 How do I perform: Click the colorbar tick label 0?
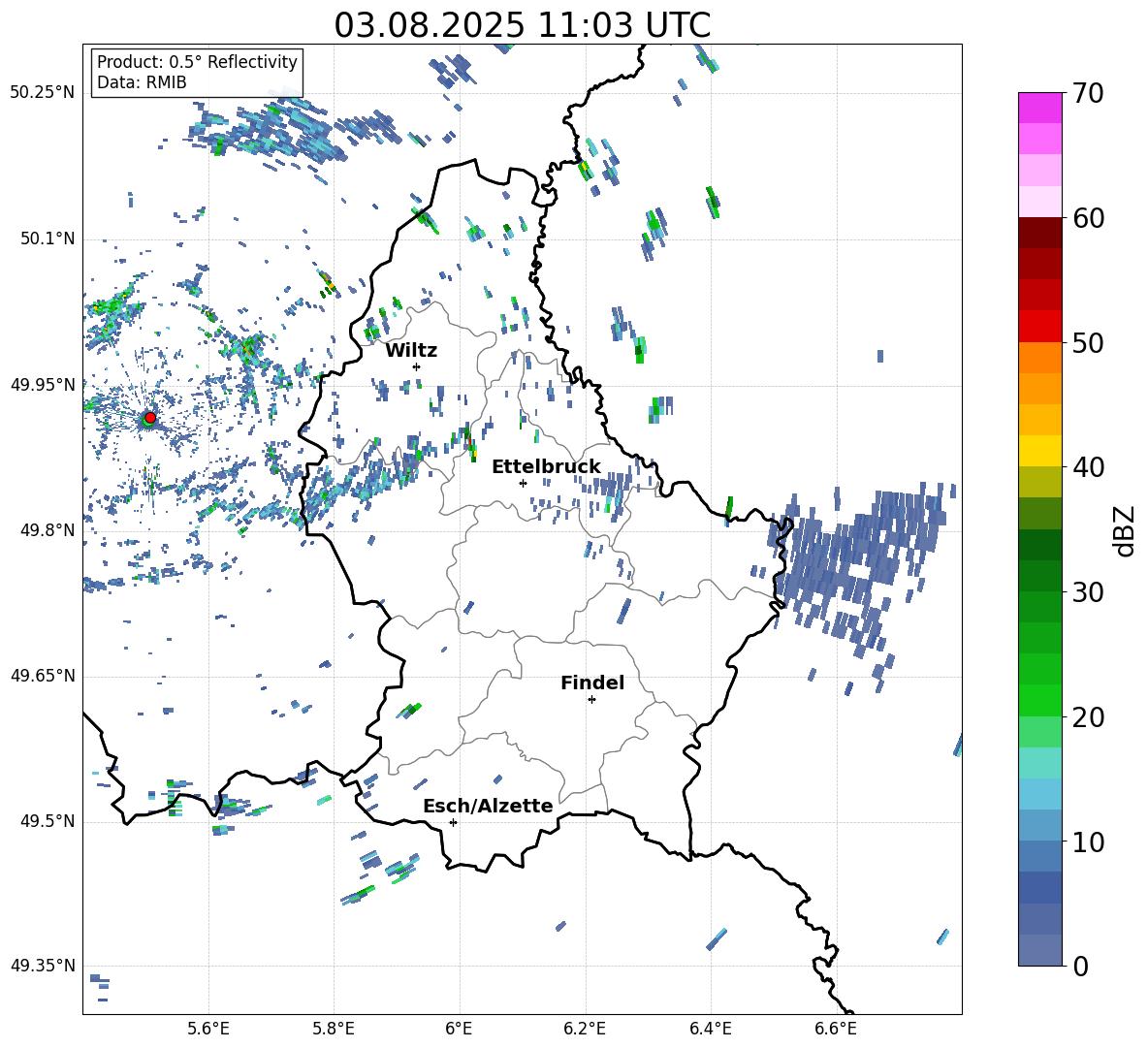1081,966
